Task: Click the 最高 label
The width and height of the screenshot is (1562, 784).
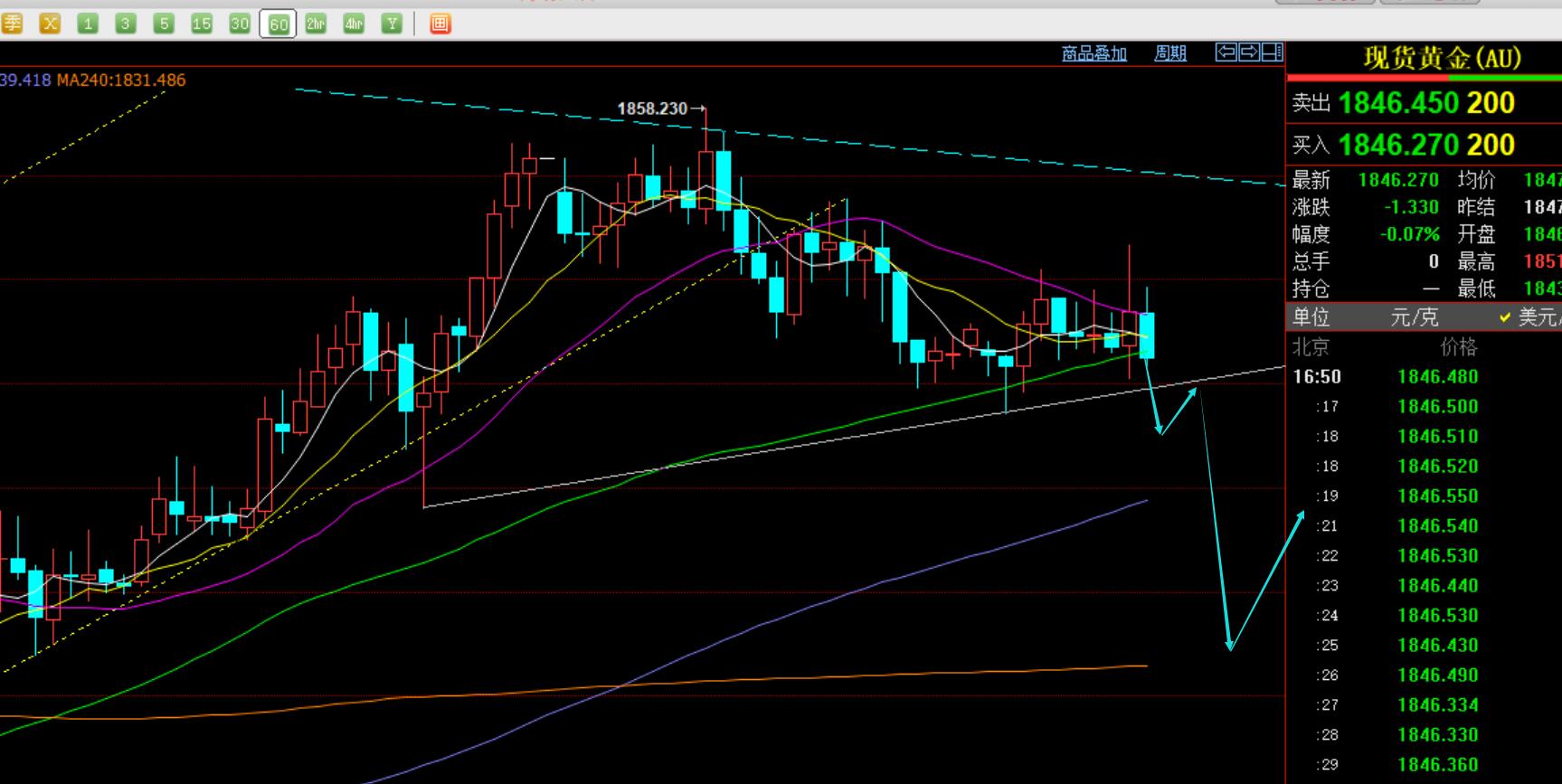Action: coord(1476,261)
